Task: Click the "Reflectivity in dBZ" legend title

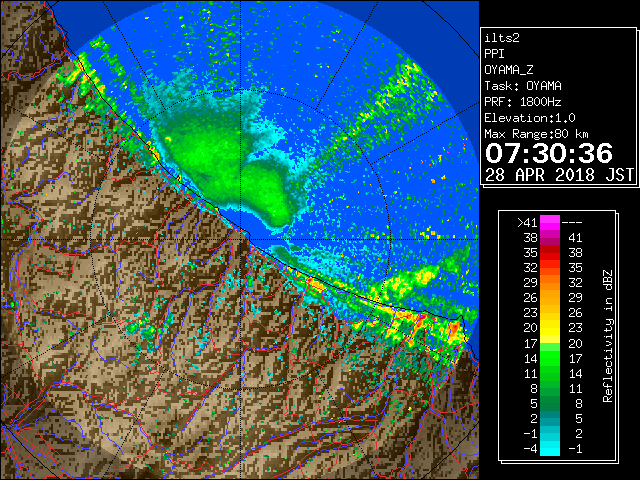Action: tap(608, 336)
